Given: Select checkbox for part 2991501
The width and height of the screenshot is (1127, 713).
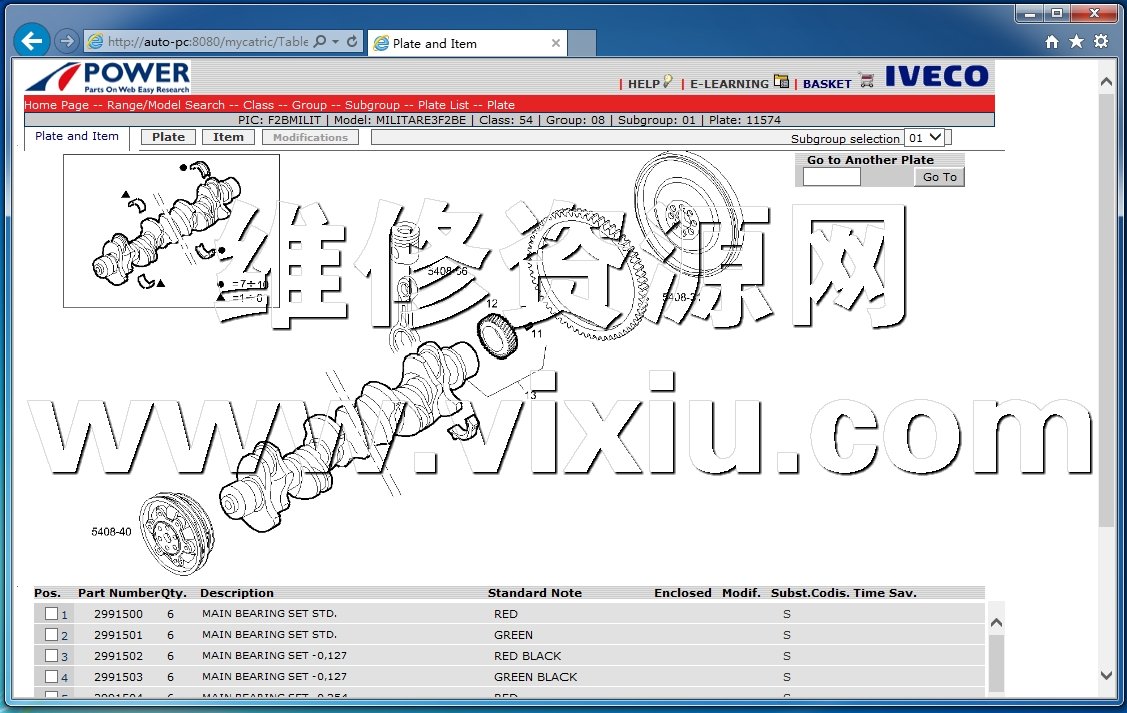Looking at the screenshot, I should (51, 635).
